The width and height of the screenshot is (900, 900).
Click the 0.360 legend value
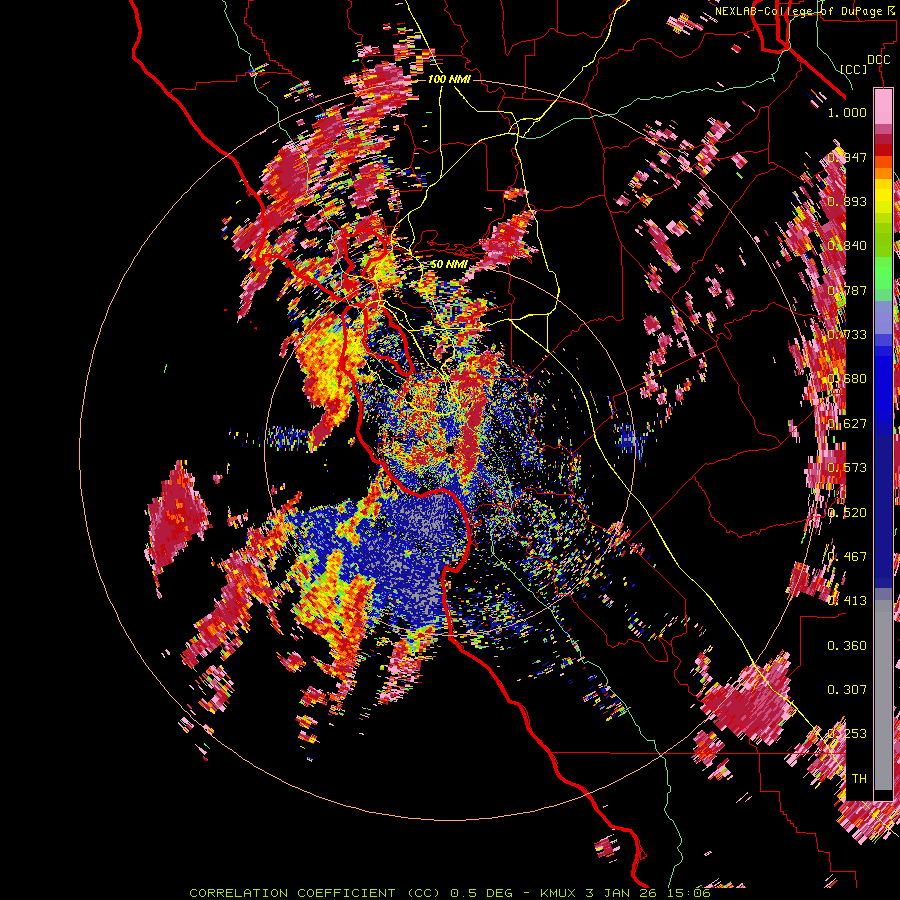click(x=847, y=646)
